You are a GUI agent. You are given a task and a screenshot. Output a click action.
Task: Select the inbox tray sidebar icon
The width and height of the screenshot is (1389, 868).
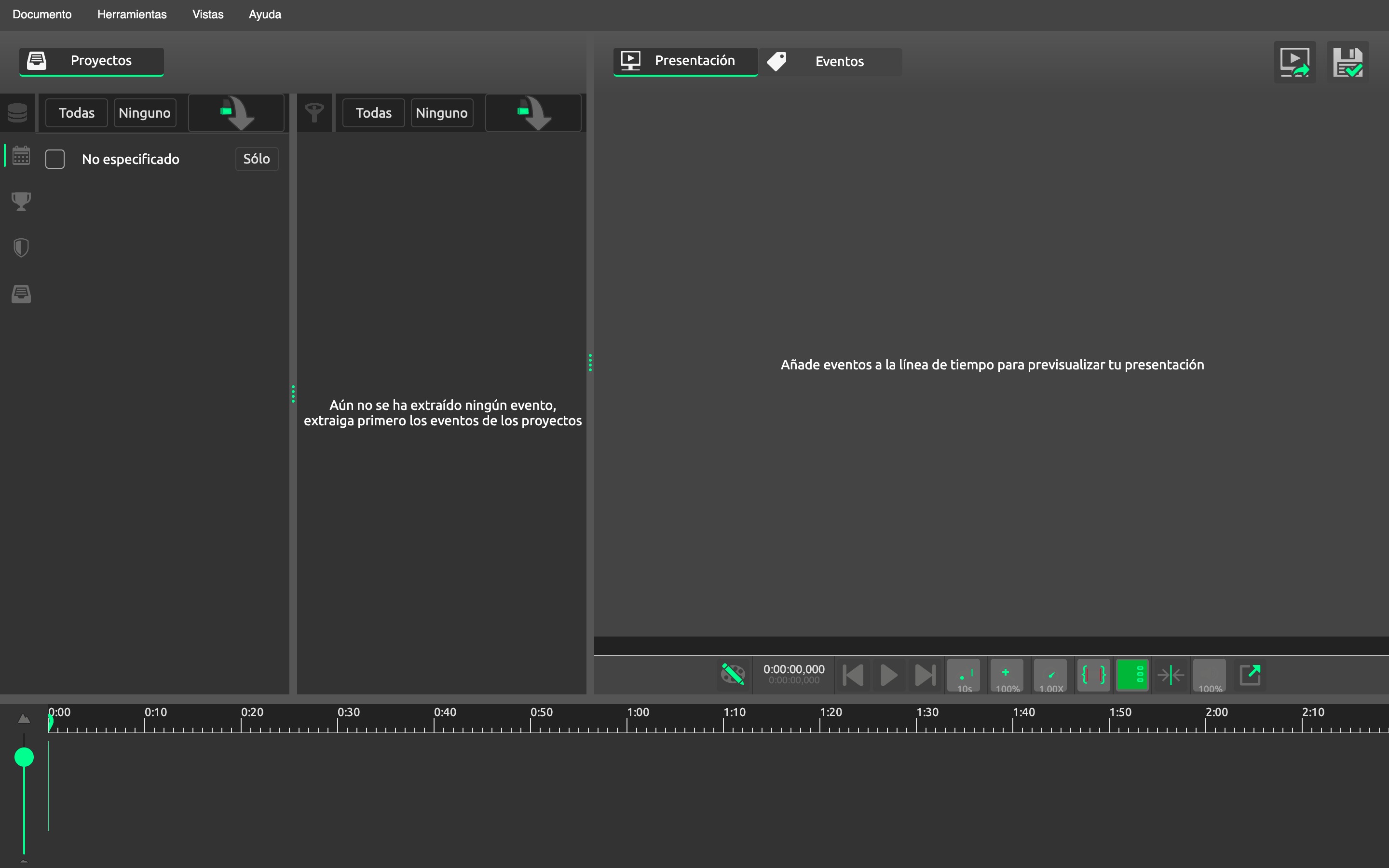click(21, 294)
